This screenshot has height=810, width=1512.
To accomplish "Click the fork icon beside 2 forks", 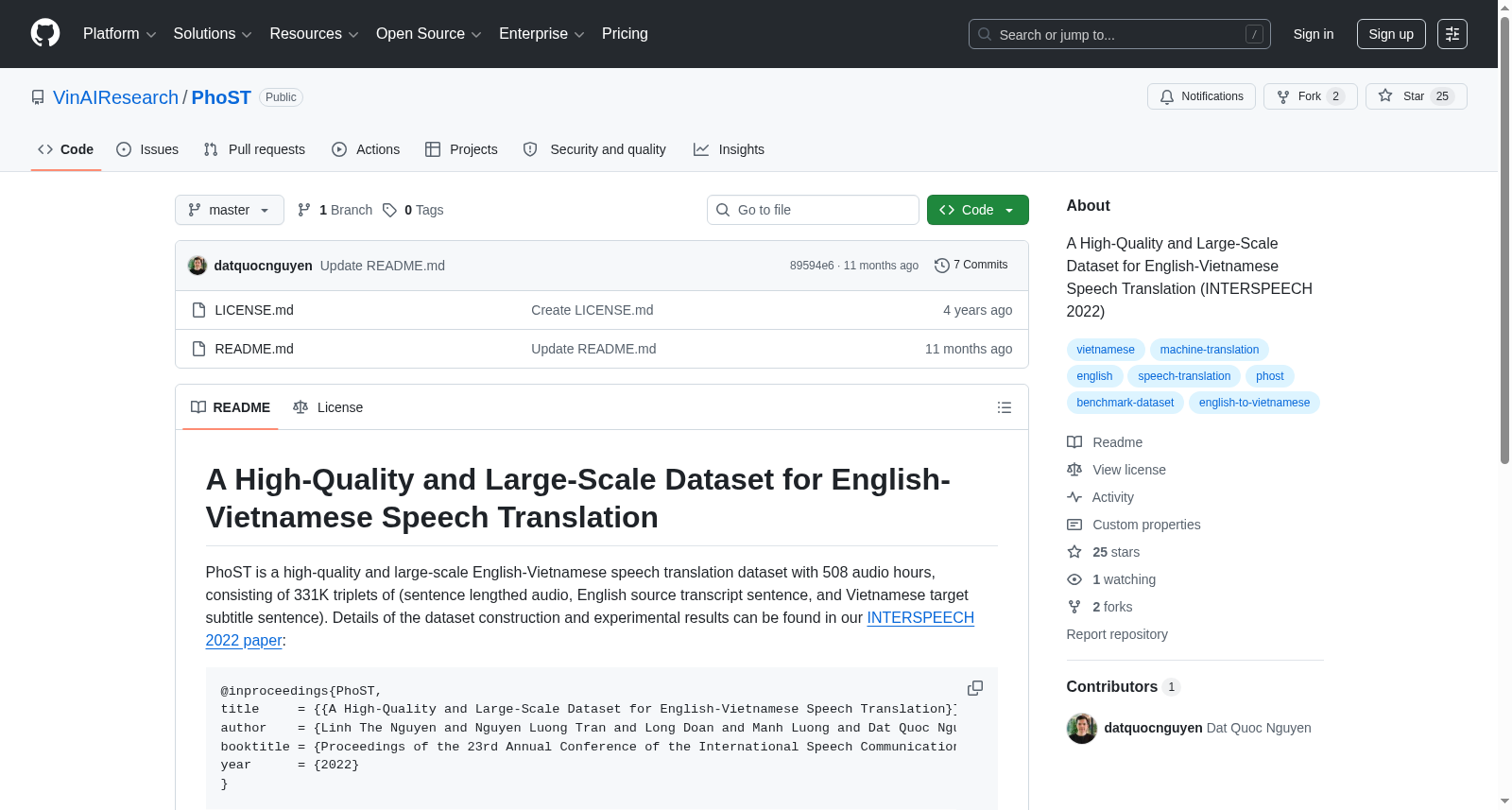I will 1074,607.
